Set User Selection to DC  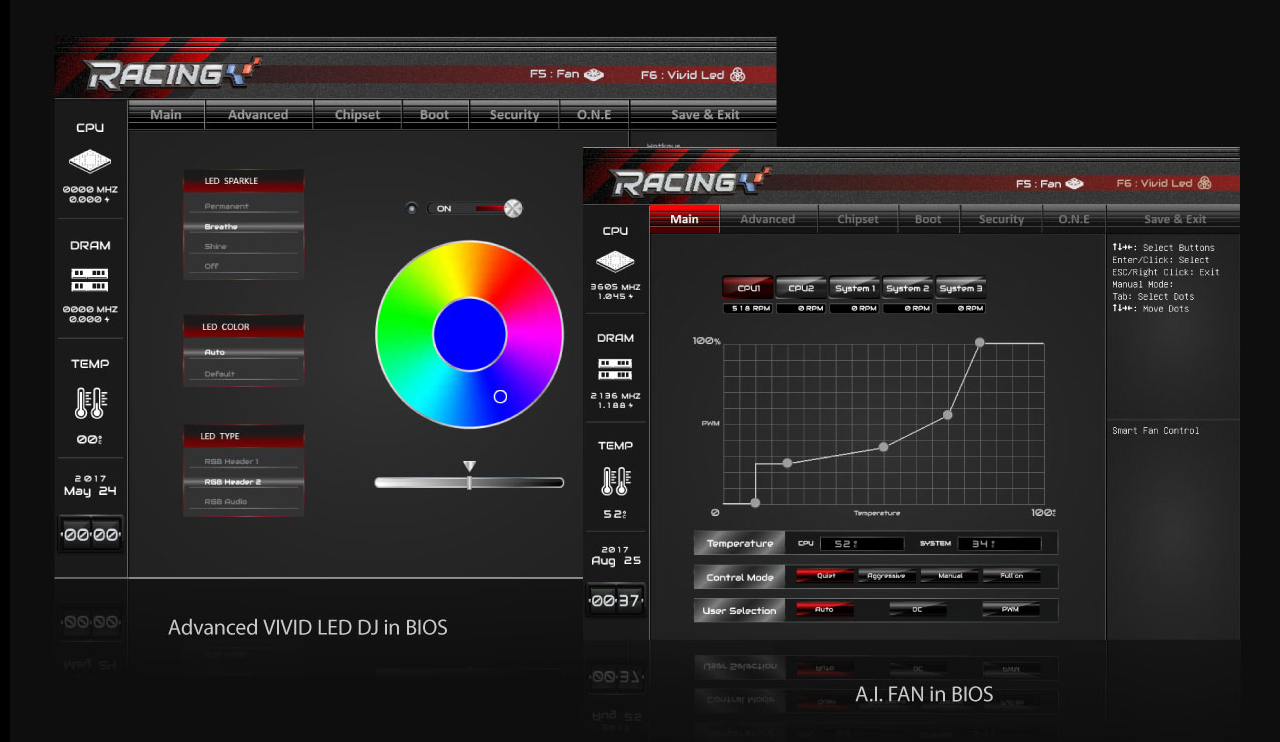(917, 609)
